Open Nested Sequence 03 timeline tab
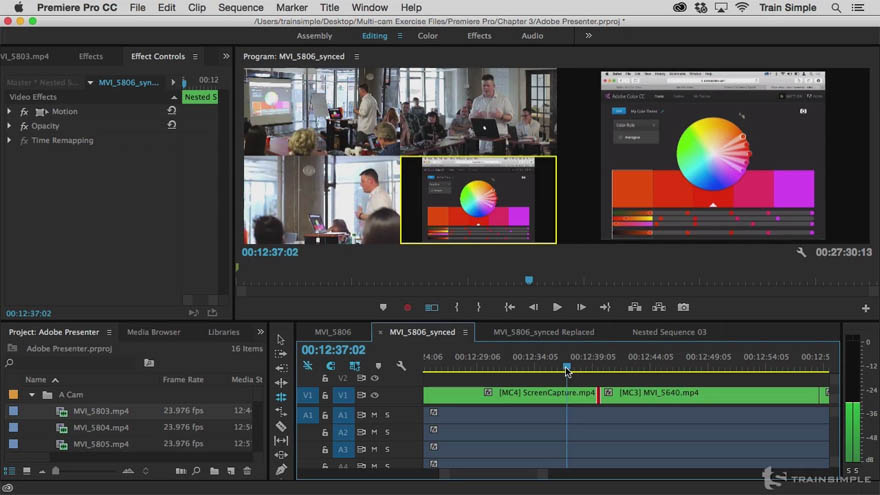The height and width of the screenshot is (495, 880). pyautogui.click(x=669, y=332)
